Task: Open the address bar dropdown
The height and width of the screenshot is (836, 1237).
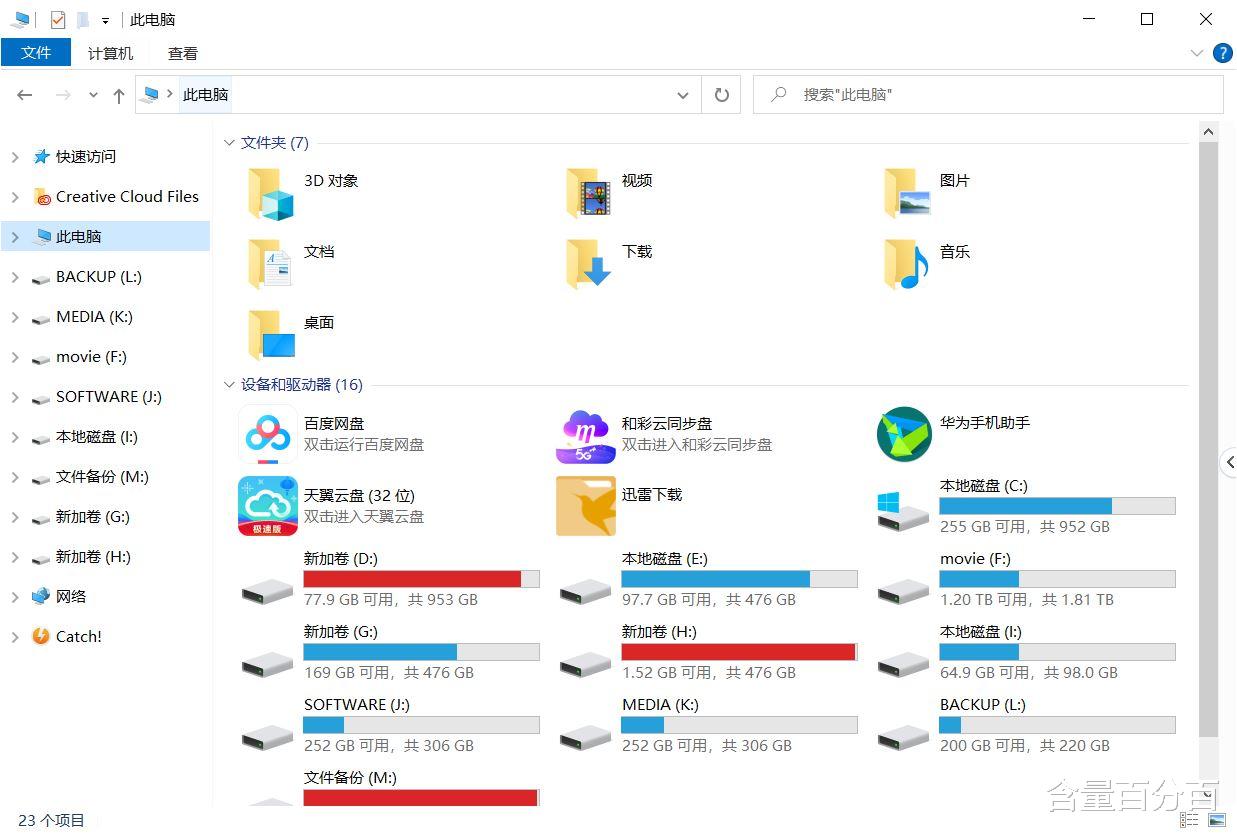Action: tap(683, 95)
